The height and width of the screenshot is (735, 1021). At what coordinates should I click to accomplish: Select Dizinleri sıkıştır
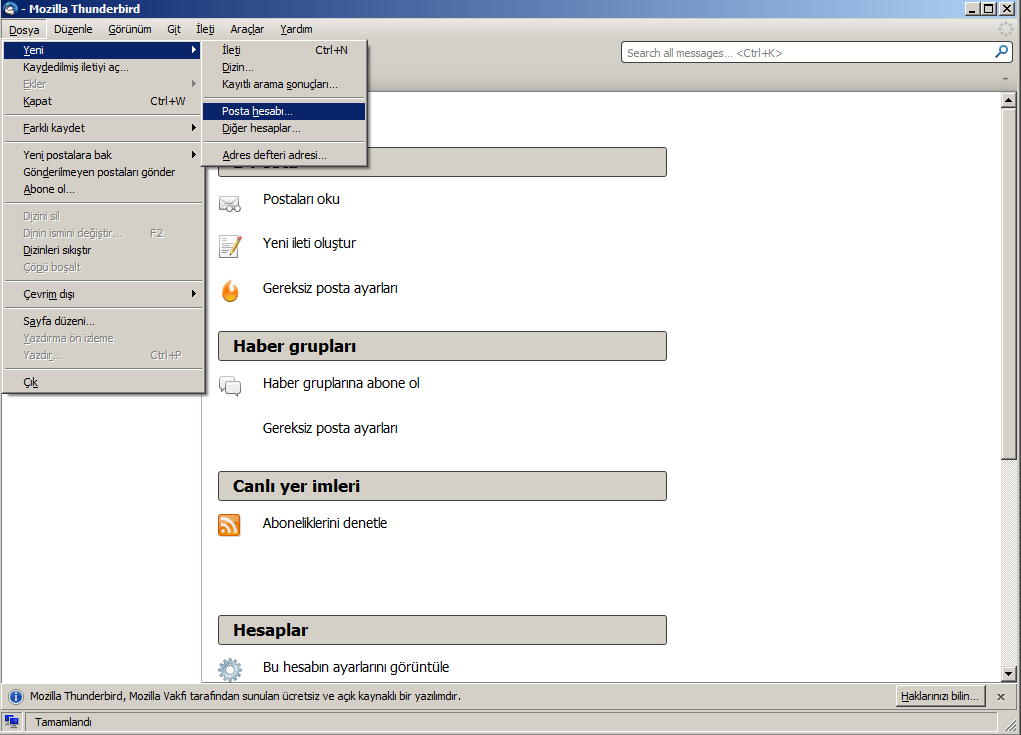pos(102,250)
